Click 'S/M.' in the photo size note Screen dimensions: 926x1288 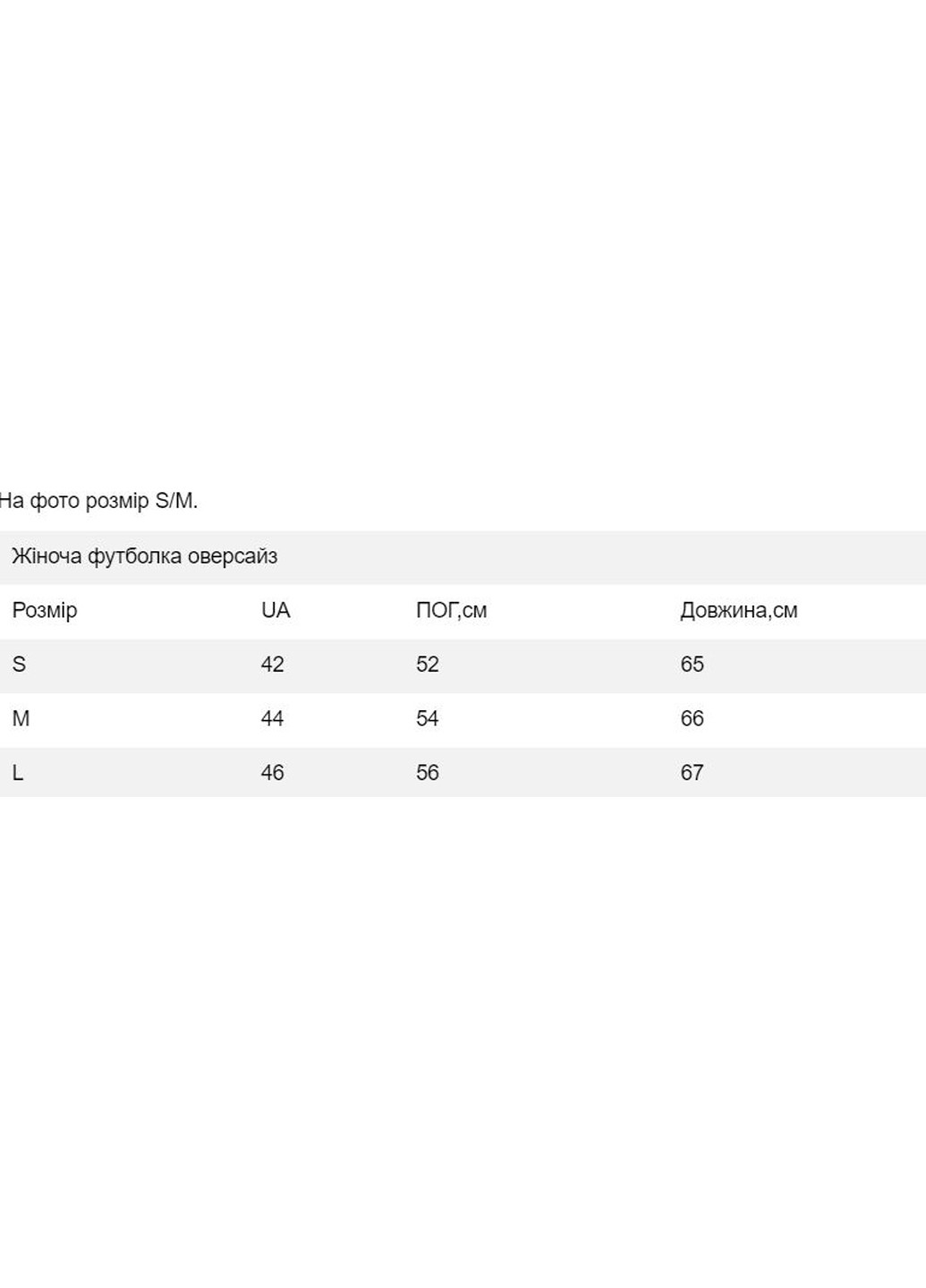(x=176, y=501)
